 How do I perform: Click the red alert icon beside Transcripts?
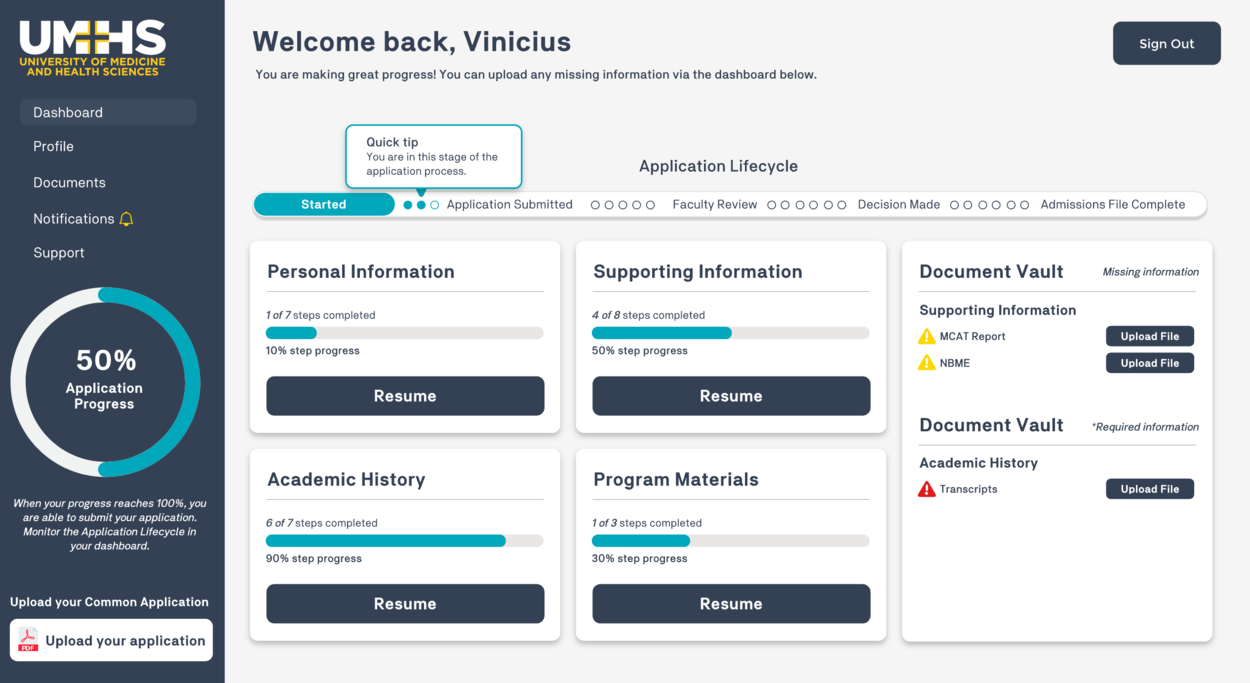coord(927,489)
